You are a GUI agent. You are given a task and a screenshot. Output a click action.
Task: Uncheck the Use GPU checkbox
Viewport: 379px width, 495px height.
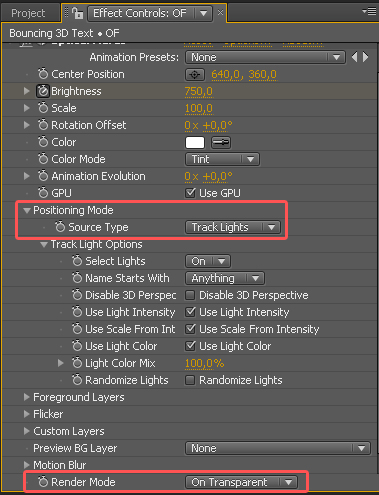click(190, 193)
